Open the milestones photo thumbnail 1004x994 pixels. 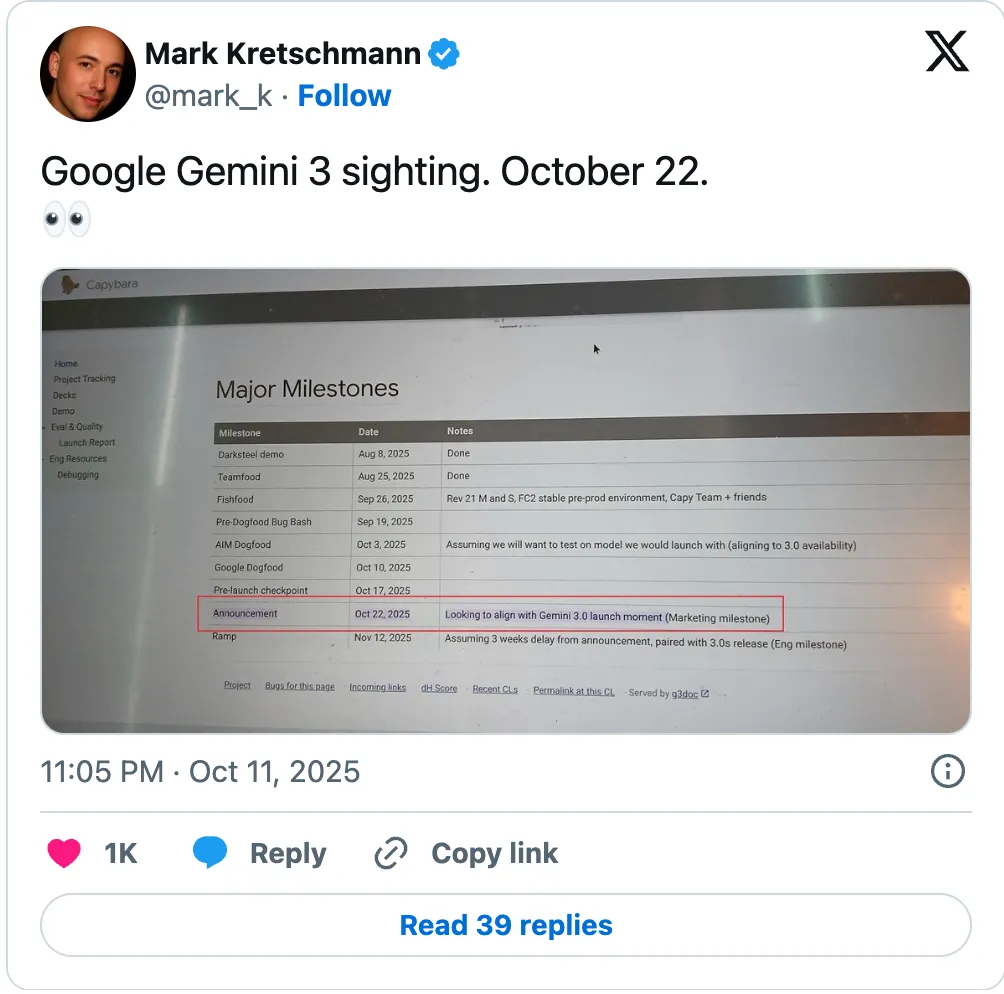click(505, 500)
